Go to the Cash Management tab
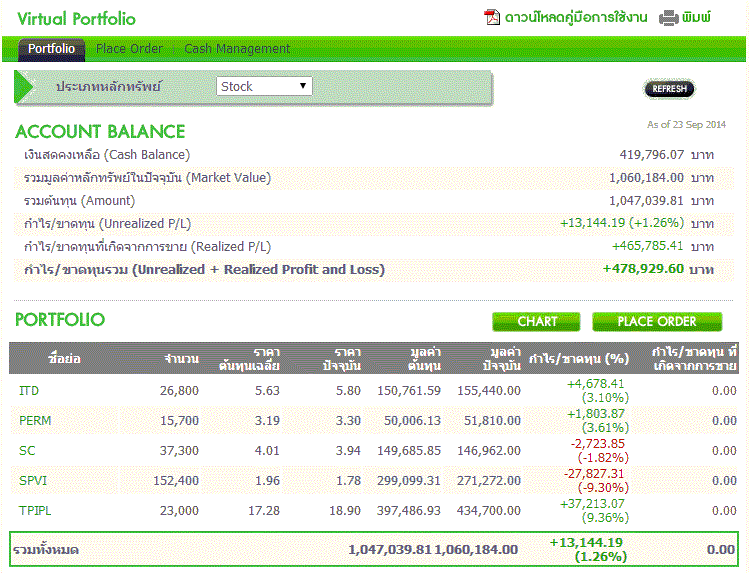This screenshot has width=753, height=573. (237, 48)
